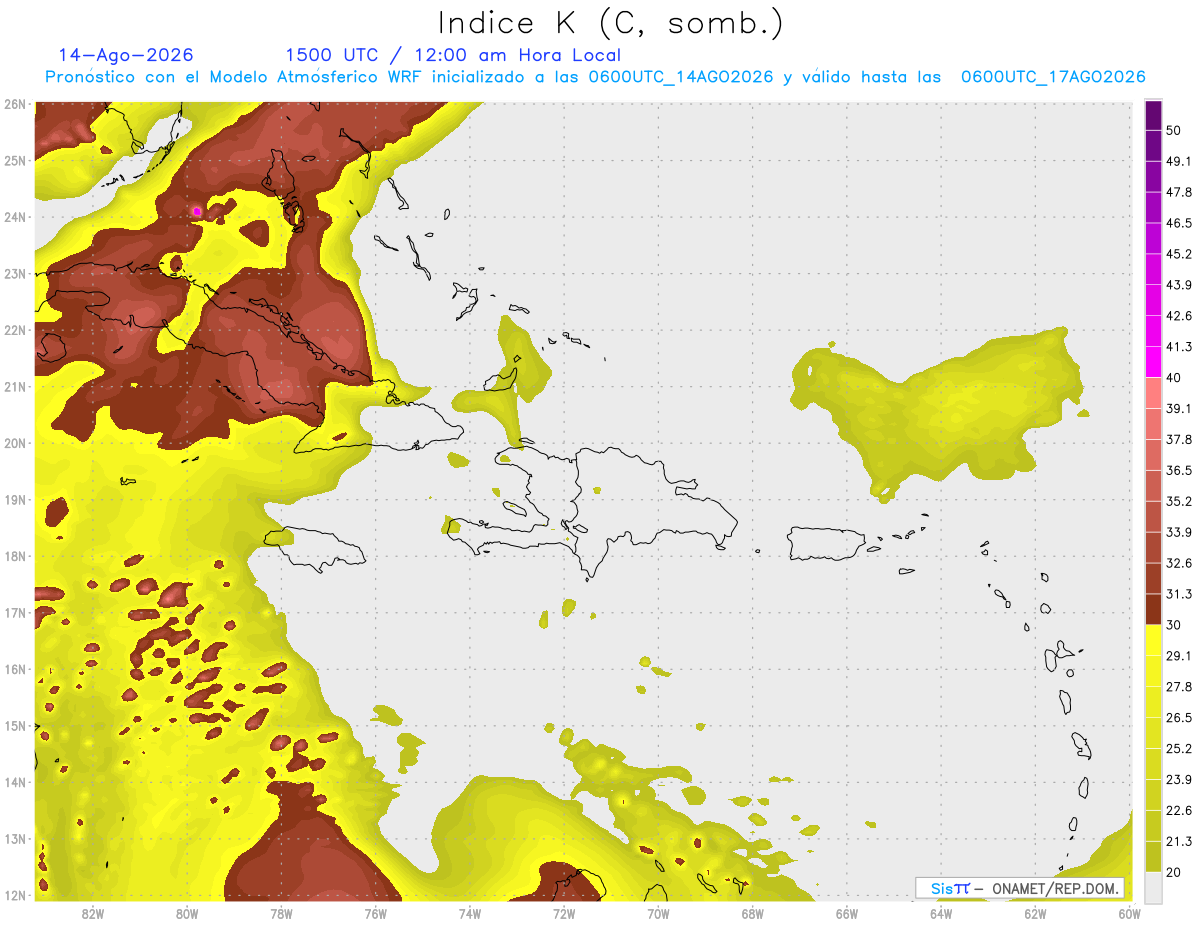
Task: Click the colorbar value "27.8"
Action: pos(1179,687)
